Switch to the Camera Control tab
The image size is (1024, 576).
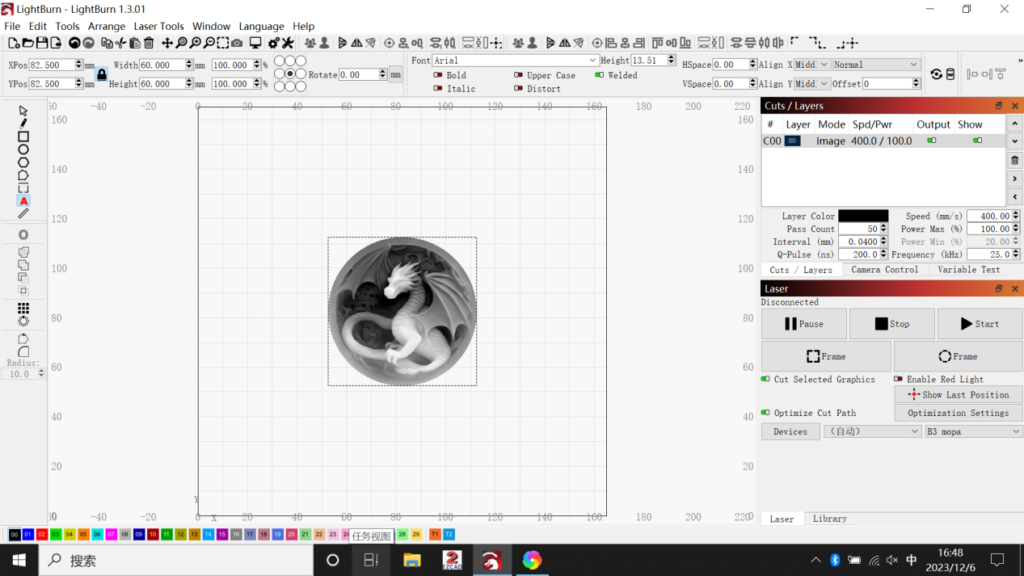click(x=884, y=270)
